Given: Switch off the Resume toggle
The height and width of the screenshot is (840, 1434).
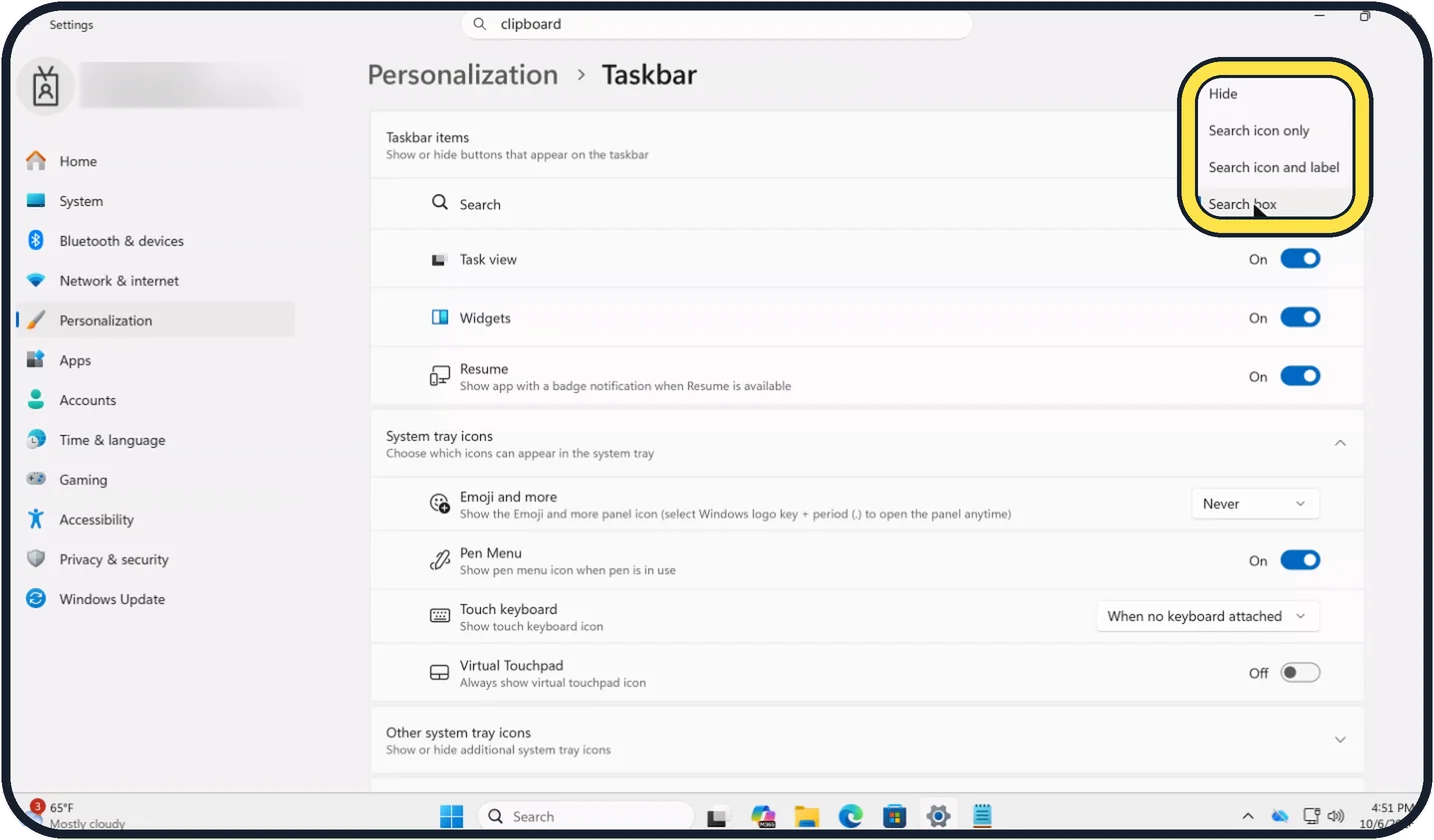Looking at the screenshot, I should [x=1300, y=377].
